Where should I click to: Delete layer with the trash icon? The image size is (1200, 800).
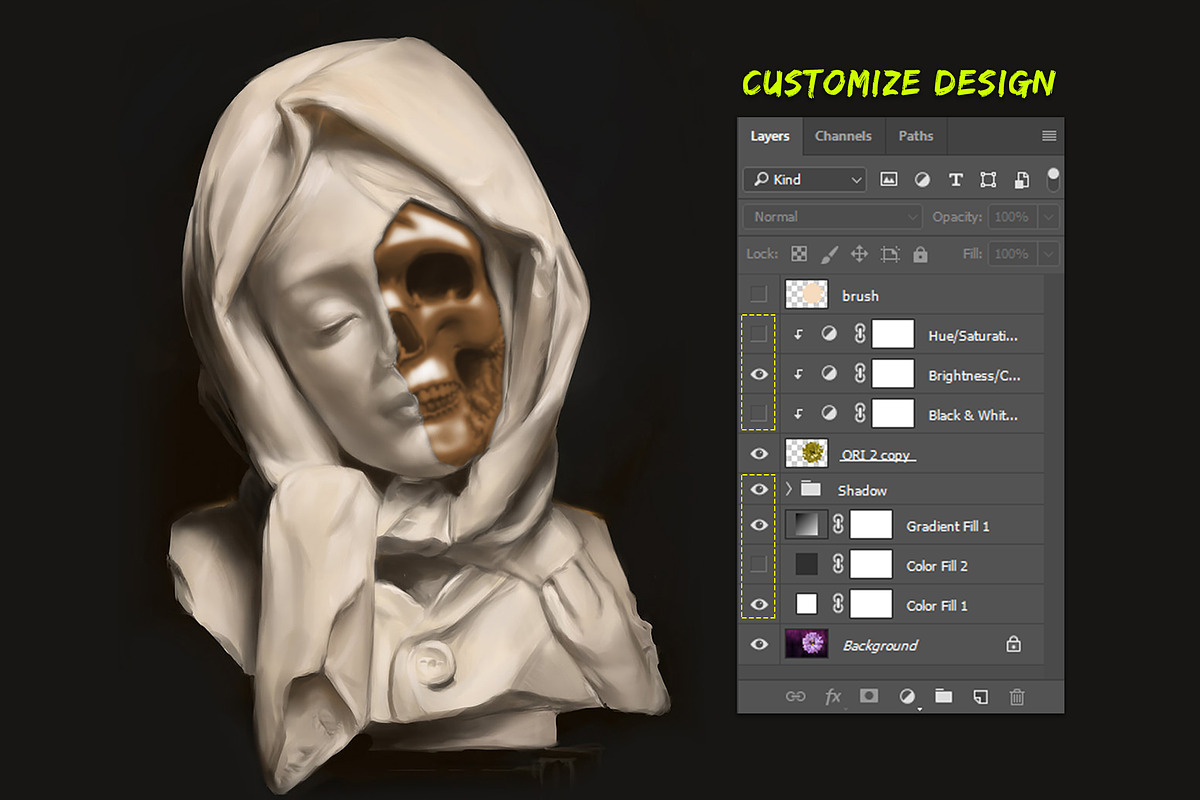coord(1017,696)
